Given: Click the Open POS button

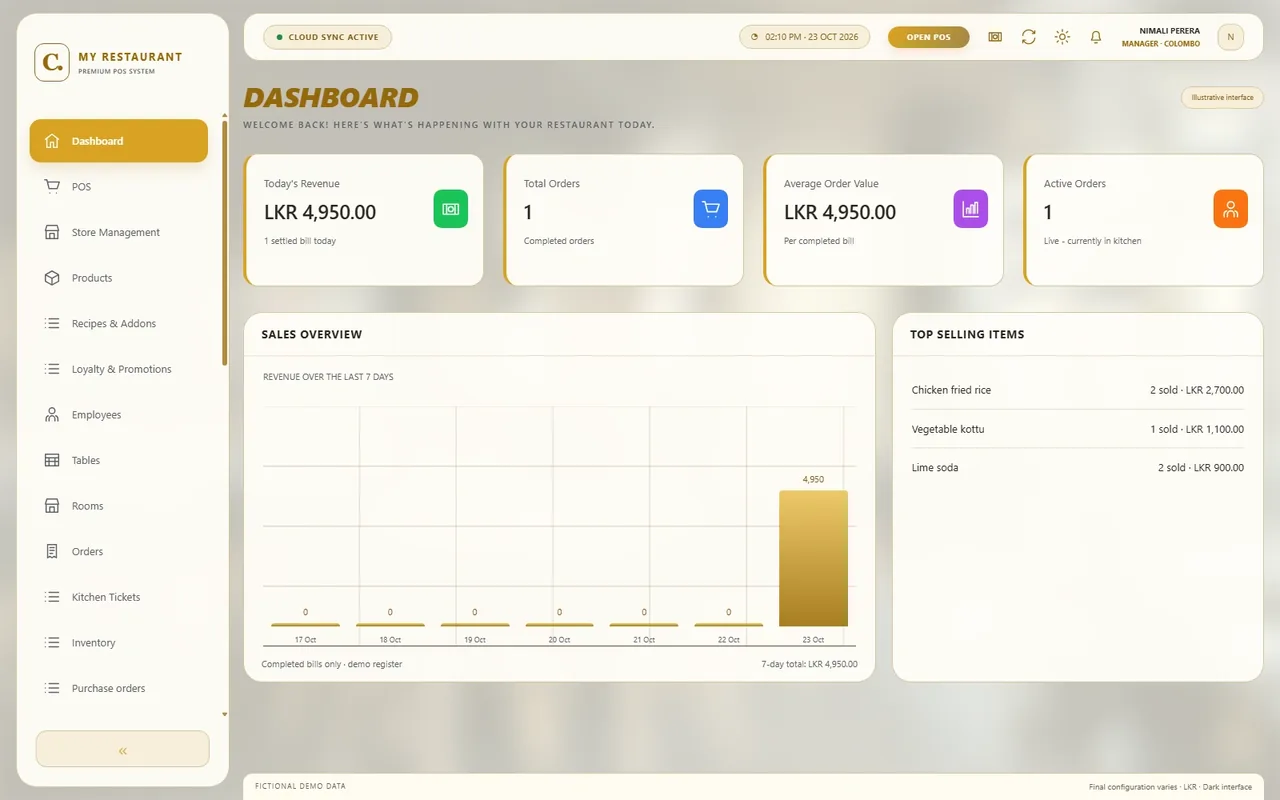Looking at the screenshot, I should point(928,37).
